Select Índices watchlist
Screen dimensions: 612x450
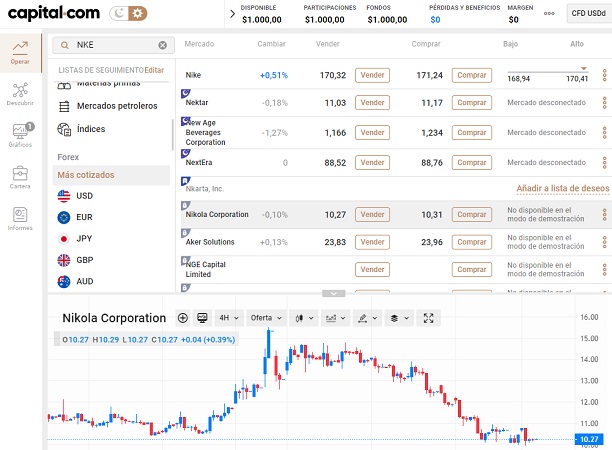coord(112,129)
